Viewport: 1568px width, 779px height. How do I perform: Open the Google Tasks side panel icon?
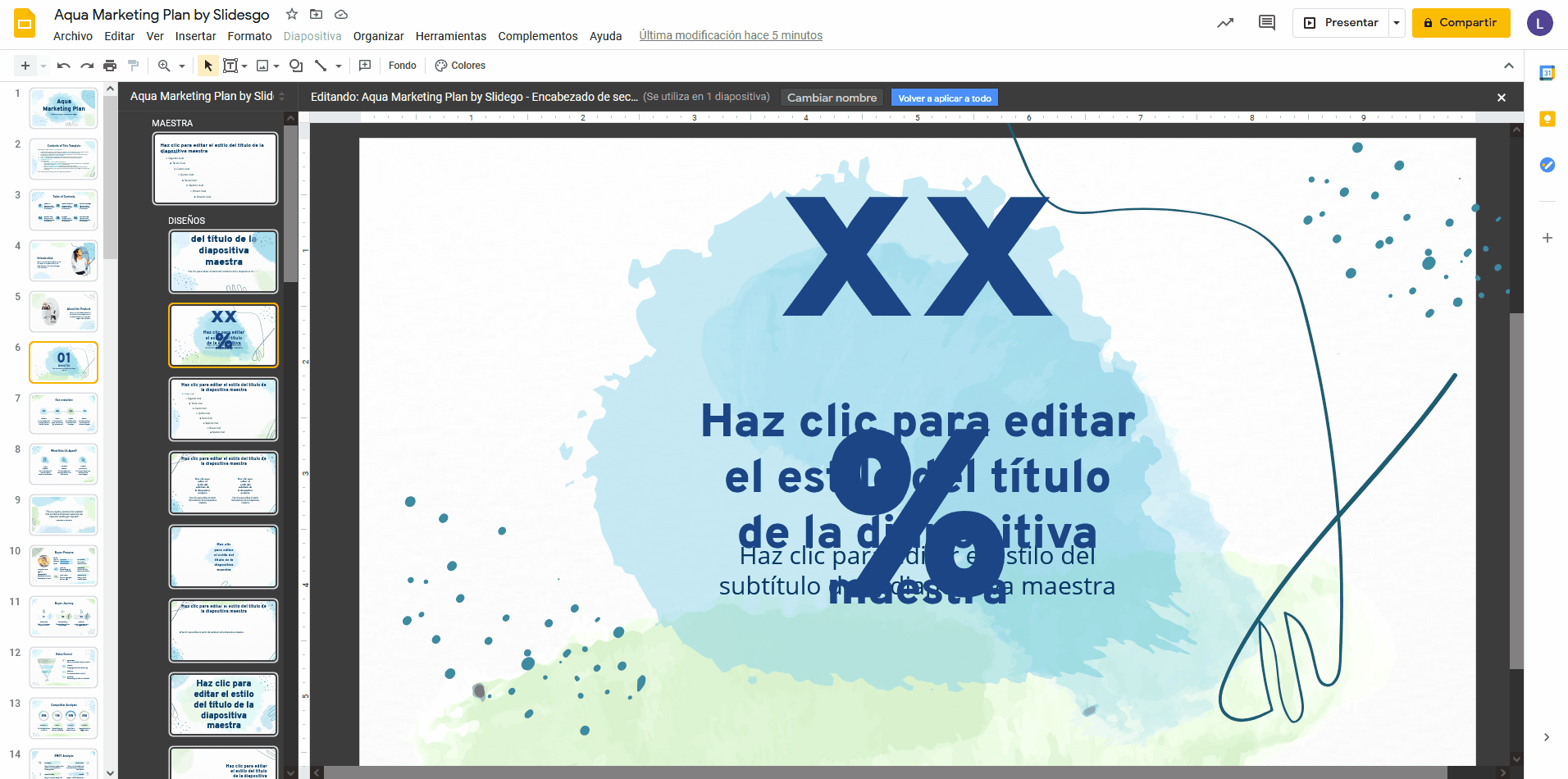click(1547, 165)
